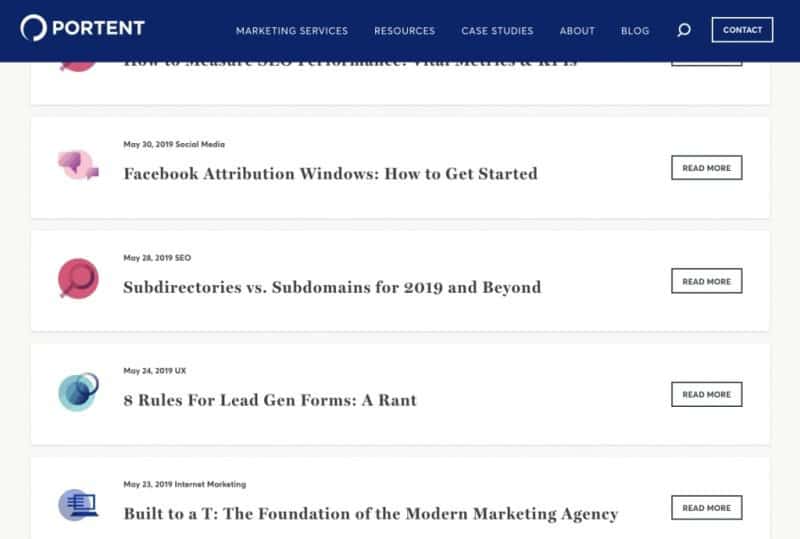Visit the Blog navigation link
Viewport: 800px width, 539px height.
(x=635, y=31)
